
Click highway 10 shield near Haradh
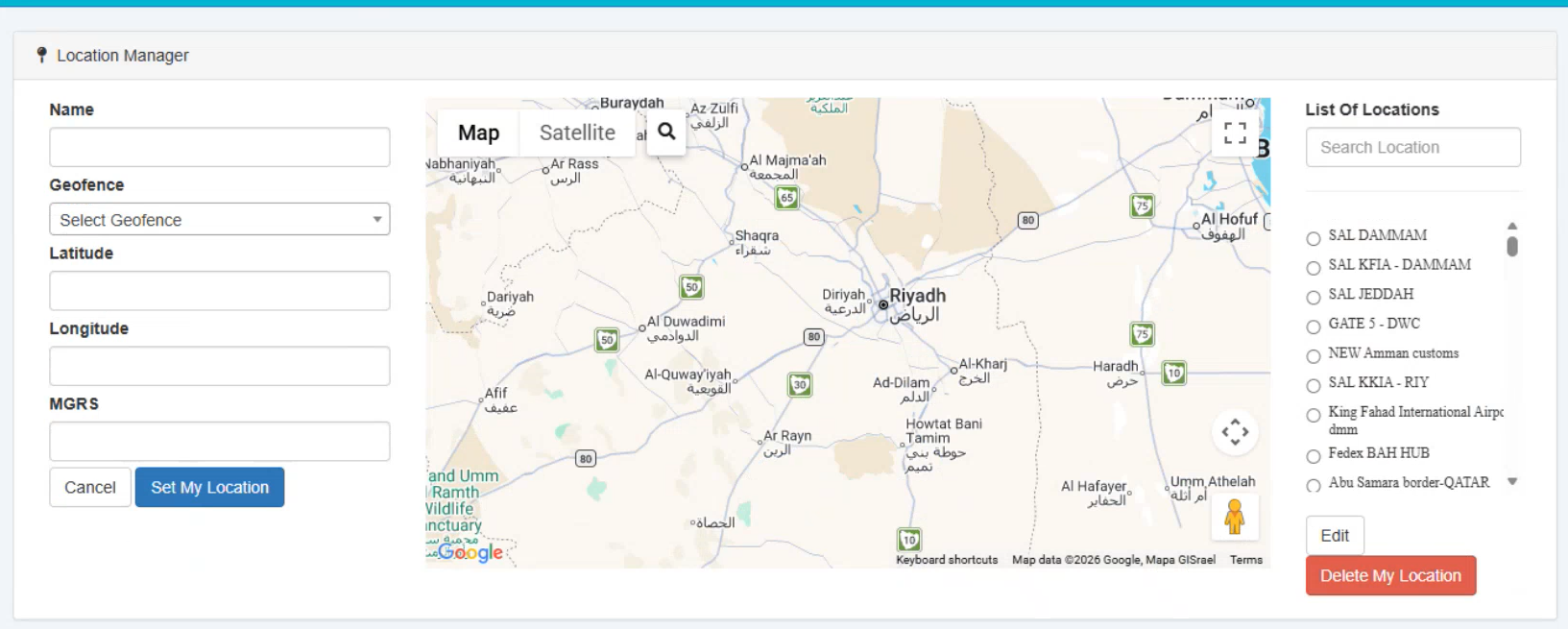(x=1174, y=373)
